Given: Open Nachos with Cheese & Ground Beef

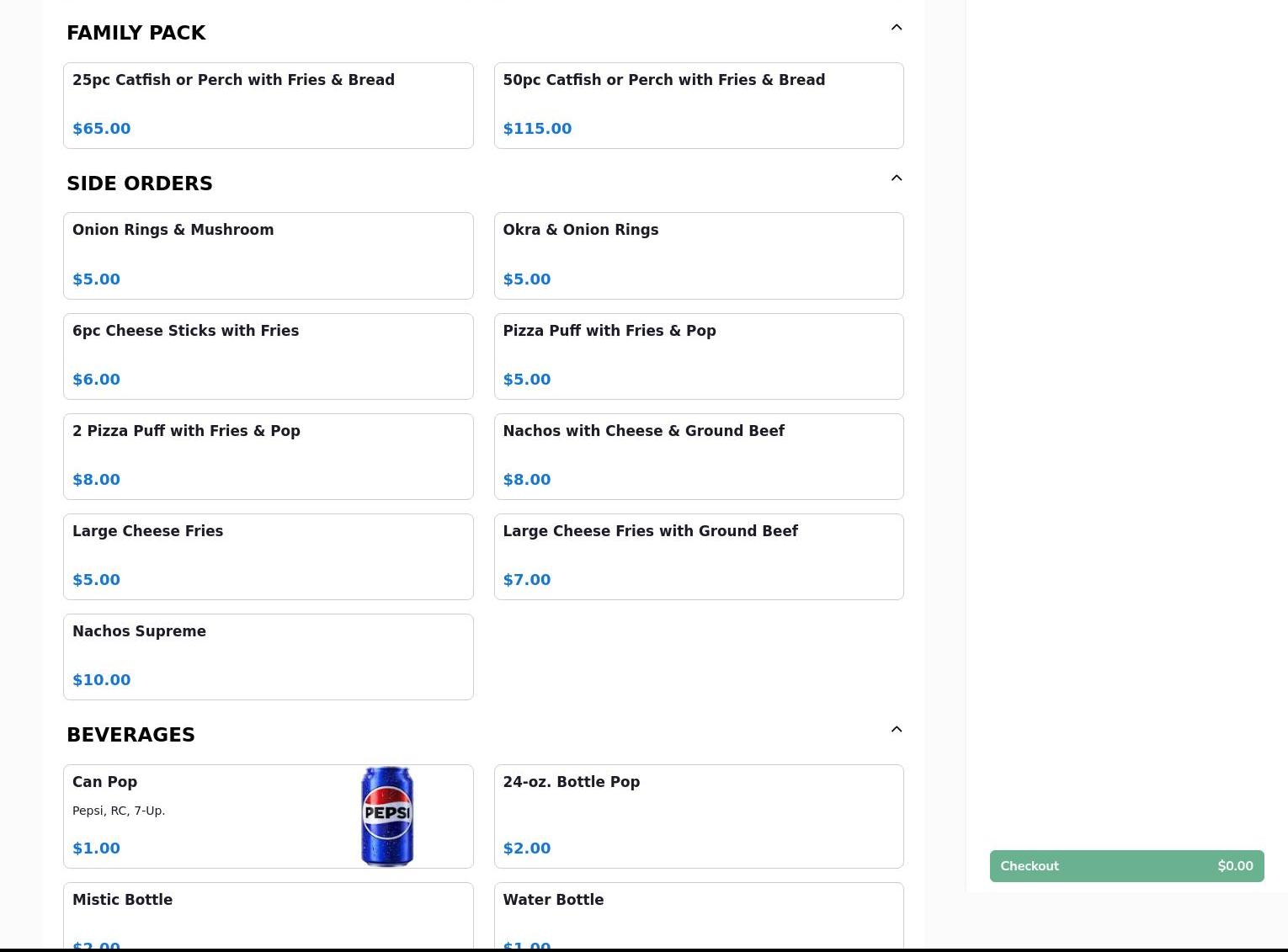Looking at the screenshot, I should point(698,456).
